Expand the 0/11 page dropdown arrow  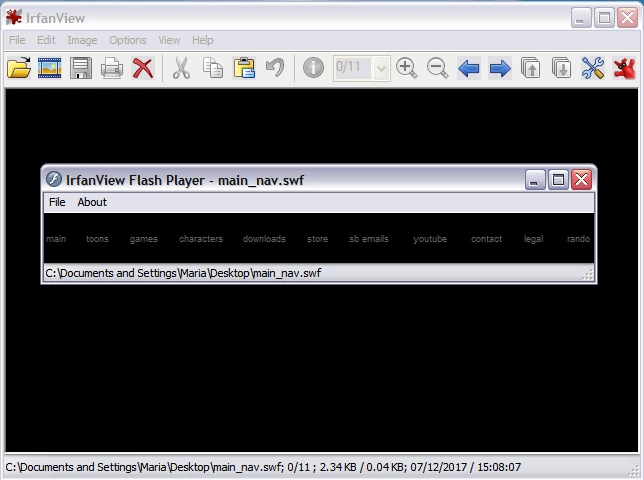tap(382, 68)
